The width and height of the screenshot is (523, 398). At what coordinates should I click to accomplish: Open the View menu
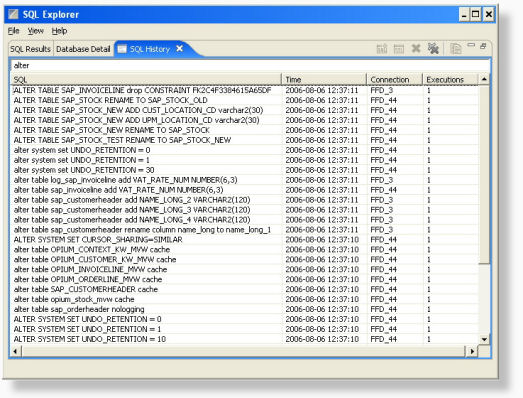click(x=36, y=31)
